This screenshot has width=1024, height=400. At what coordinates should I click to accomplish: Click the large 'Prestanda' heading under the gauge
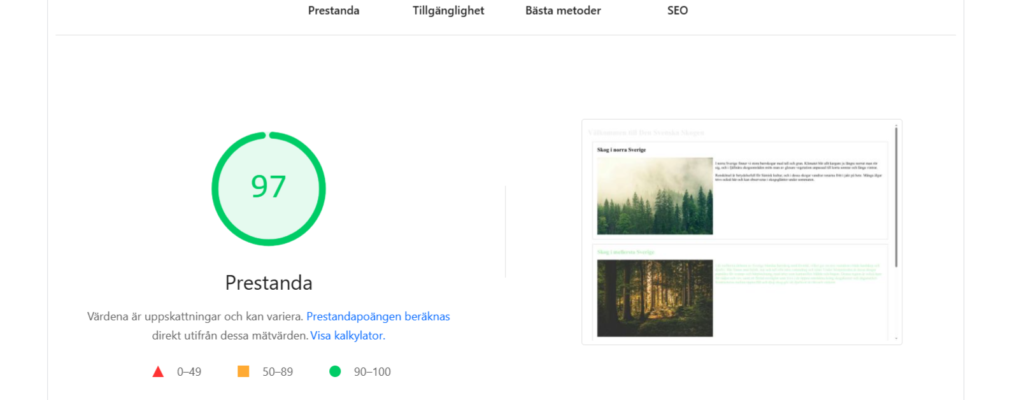268,283
